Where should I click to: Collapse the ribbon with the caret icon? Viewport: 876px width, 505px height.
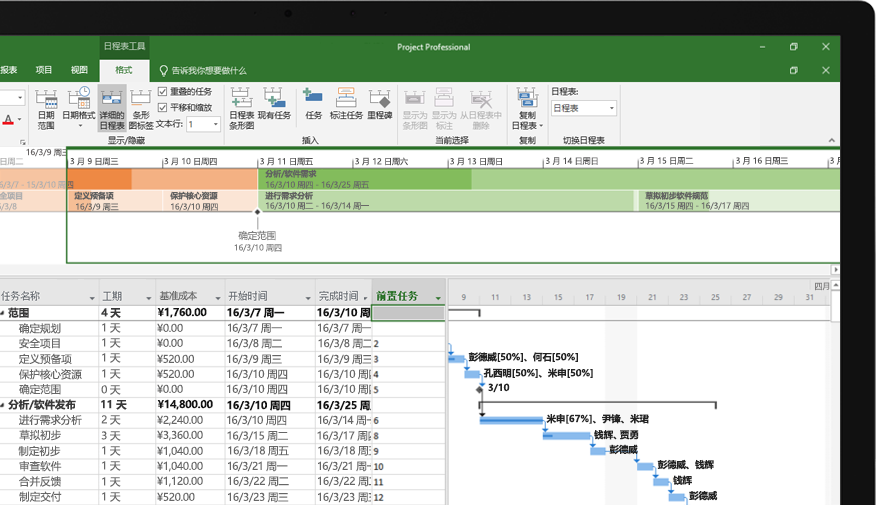[831, 140]
